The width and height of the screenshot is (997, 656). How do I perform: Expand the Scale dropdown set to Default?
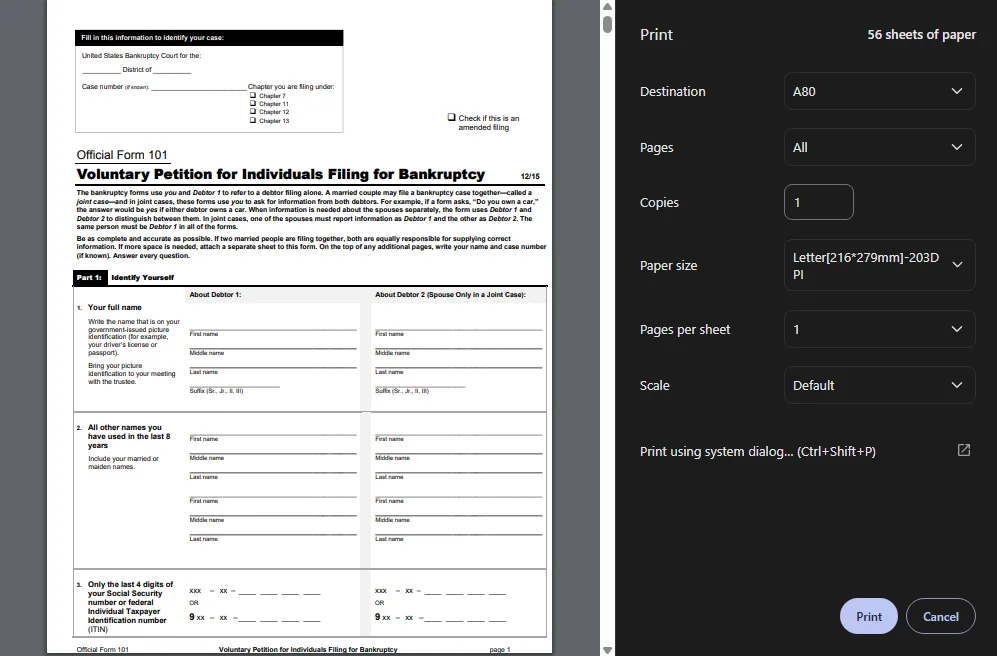[879, 385]
